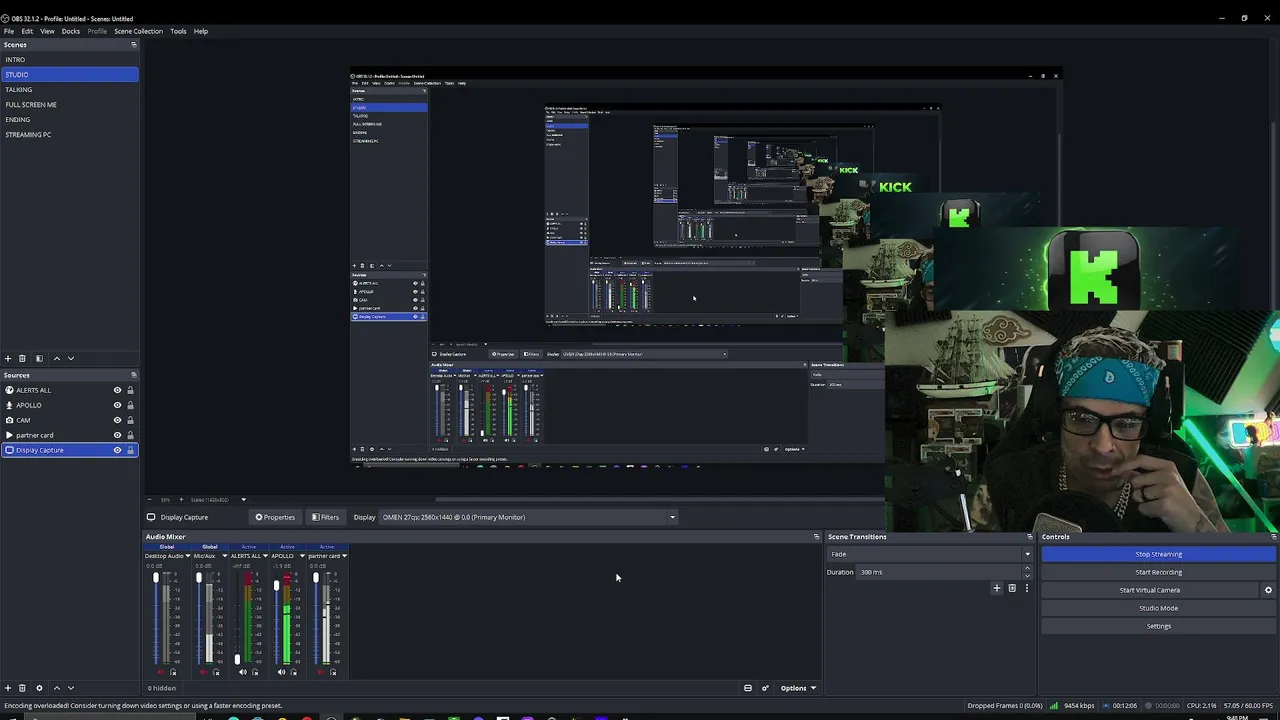The height and width of the screenshot is (720, 1280).
Task: Open source properties gear in Sources toolbar
Action: click(39, 688)
